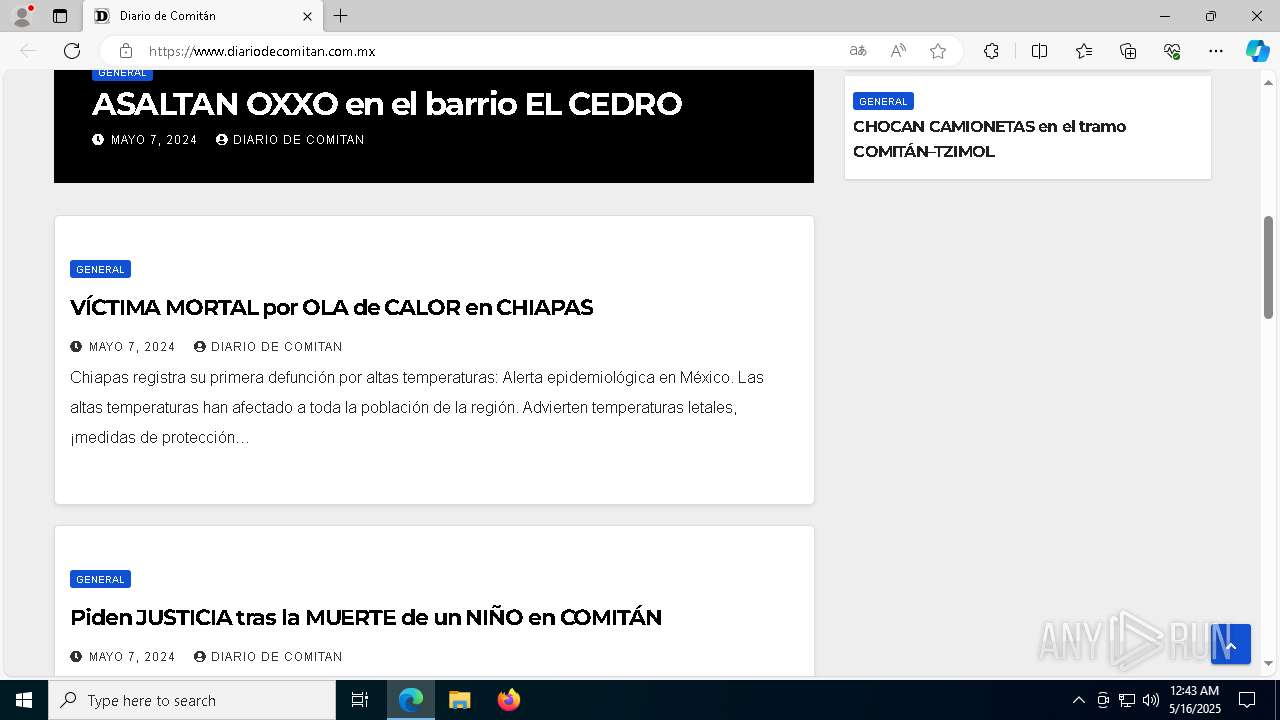Open the translate page icon
The width and height of the screenshot is (1280, 720).
click(x=858, y=51)
